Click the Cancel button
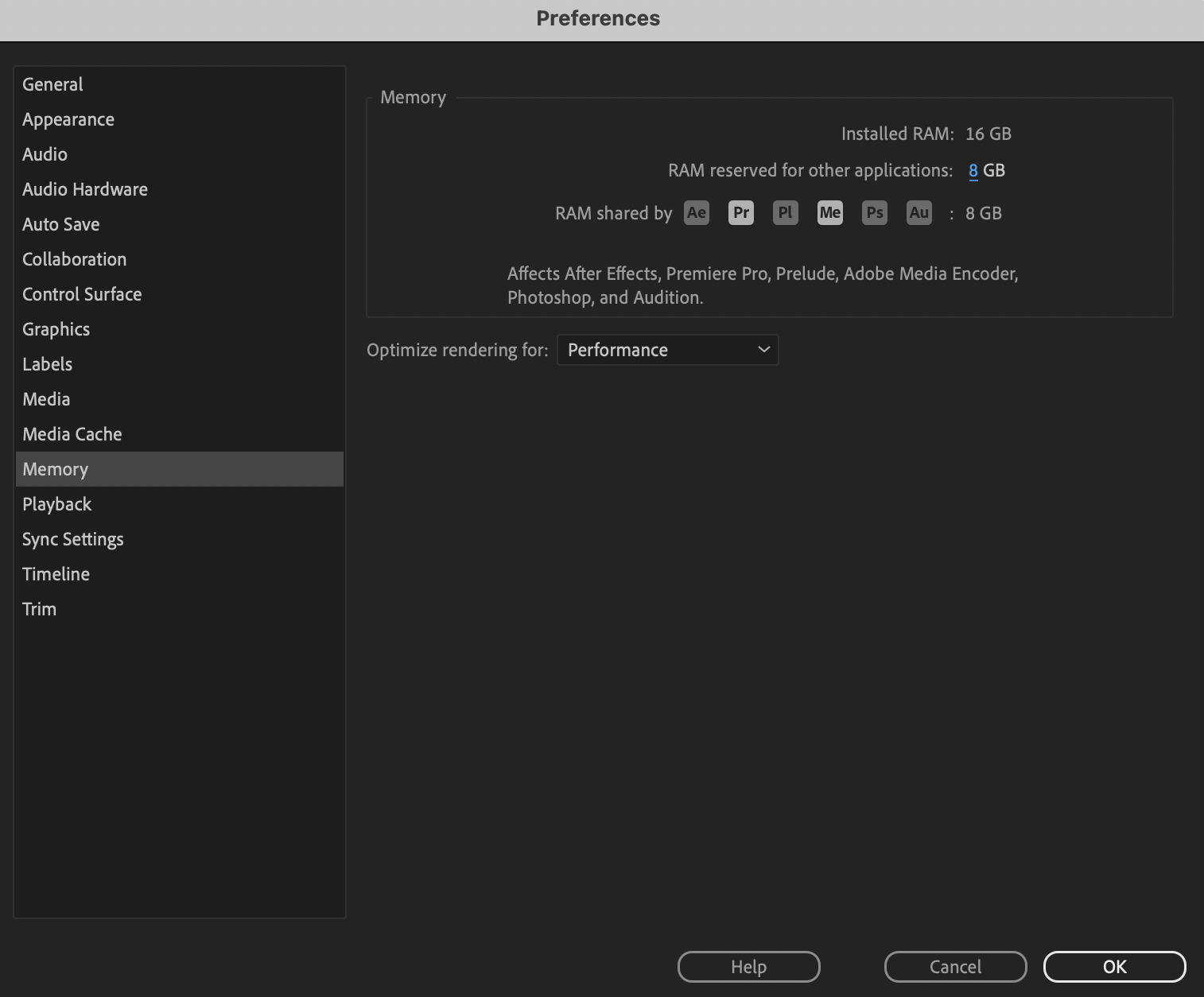The image size is (1204, 997). point(956,967)
